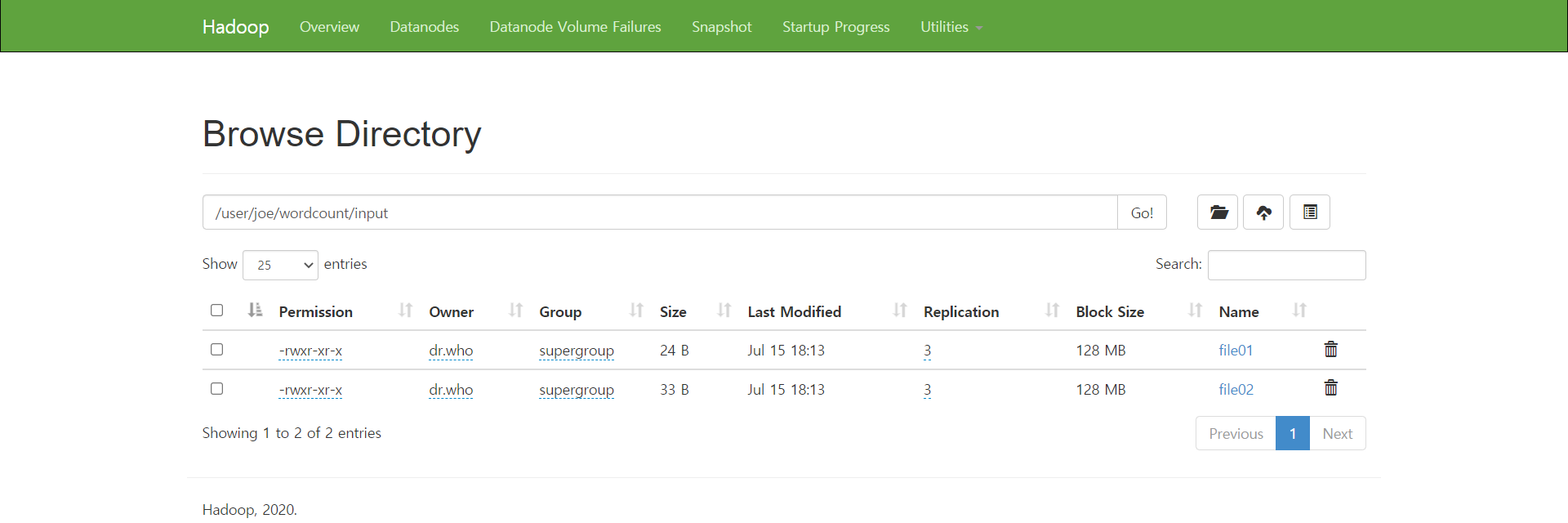Sort table by Permission column arrows
Image resolution: width=1568 pixels, height=523 pixels.
pos(405,311)
